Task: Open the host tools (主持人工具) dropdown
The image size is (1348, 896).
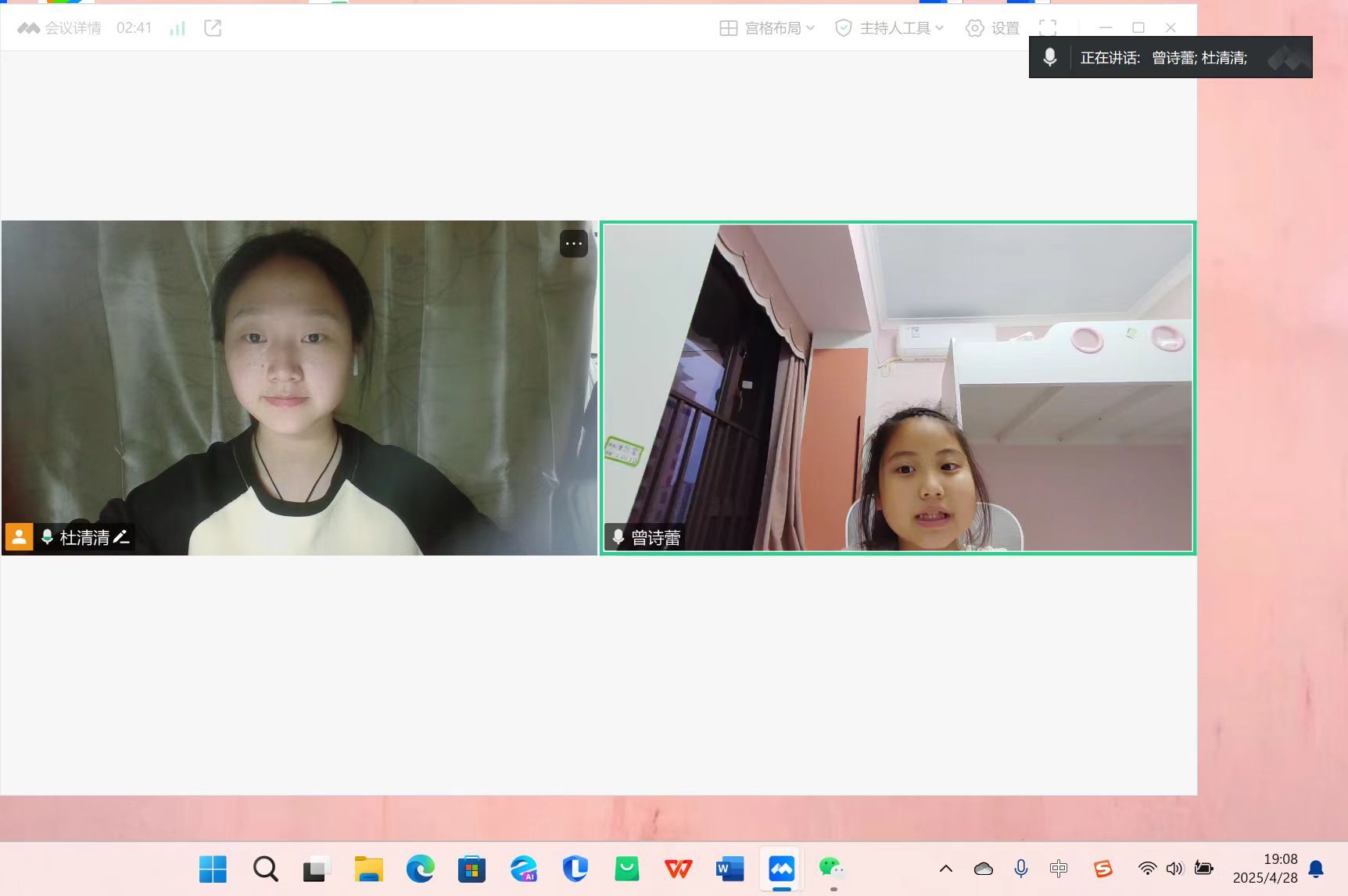Action: pyautogui.click(x=890, y=28)
